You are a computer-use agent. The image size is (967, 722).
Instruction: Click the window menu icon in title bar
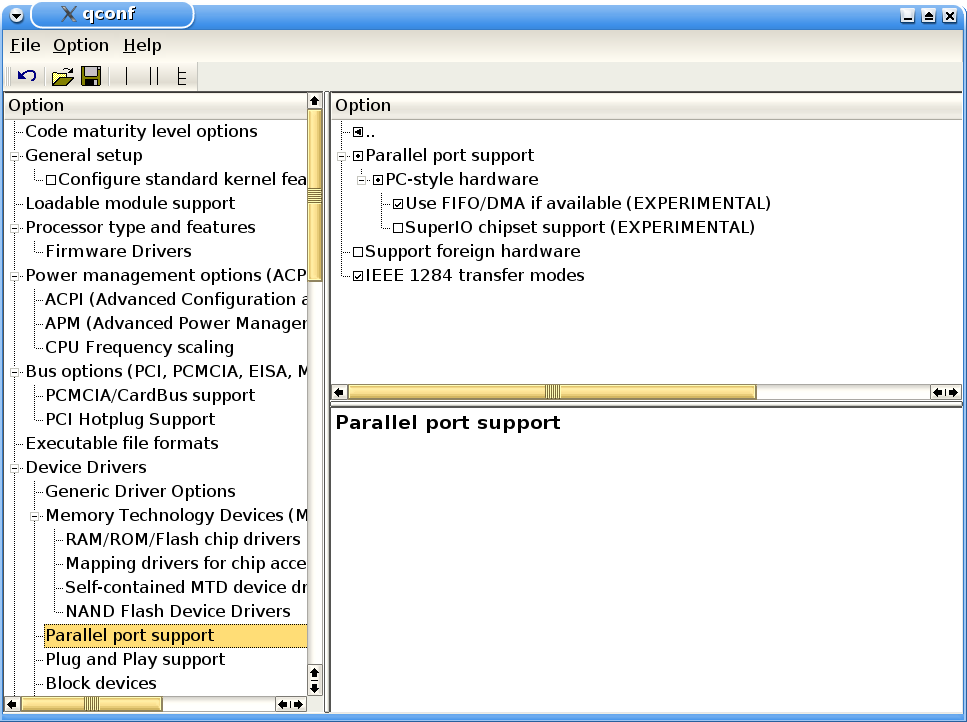[x=16, y=14]
